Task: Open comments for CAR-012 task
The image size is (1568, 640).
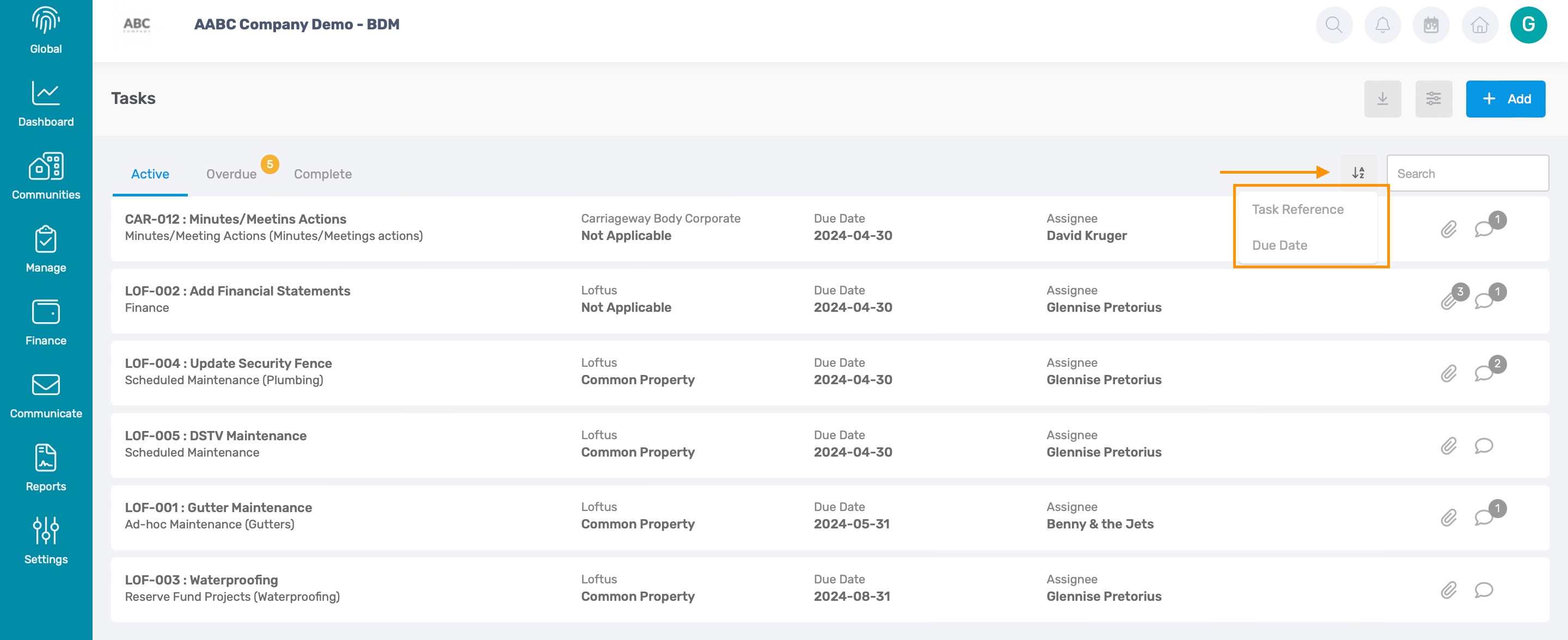Action: [1484, 229]
